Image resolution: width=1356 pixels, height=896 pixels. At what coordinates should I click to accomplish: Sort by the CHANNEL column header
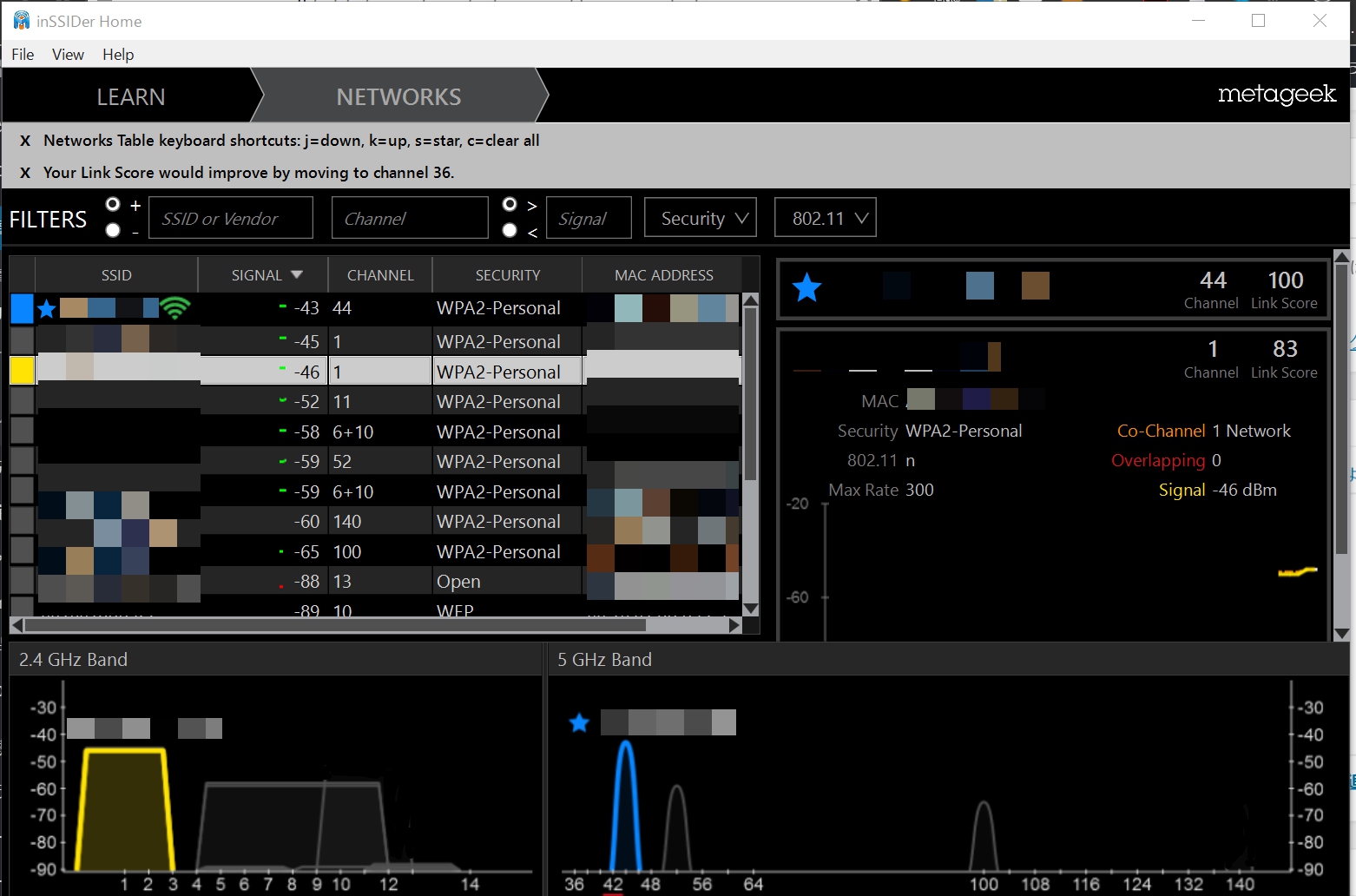pos(380,275)
